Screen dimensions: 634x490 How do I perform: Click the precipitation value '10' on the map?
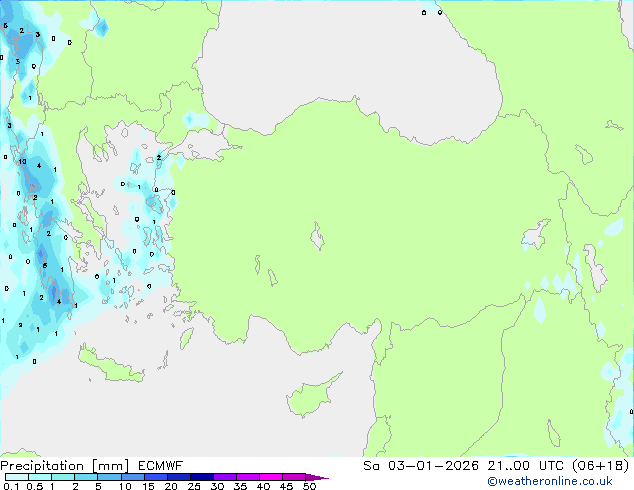tap(23, 161)
